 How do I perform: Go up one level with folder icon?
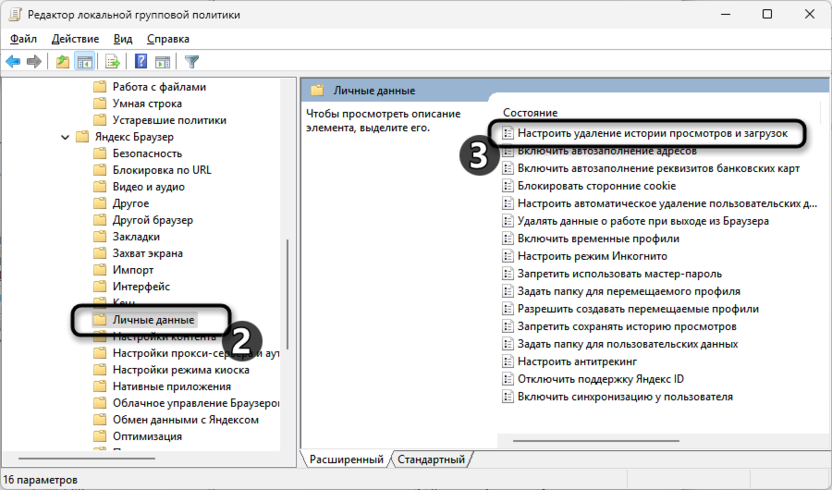63,62
